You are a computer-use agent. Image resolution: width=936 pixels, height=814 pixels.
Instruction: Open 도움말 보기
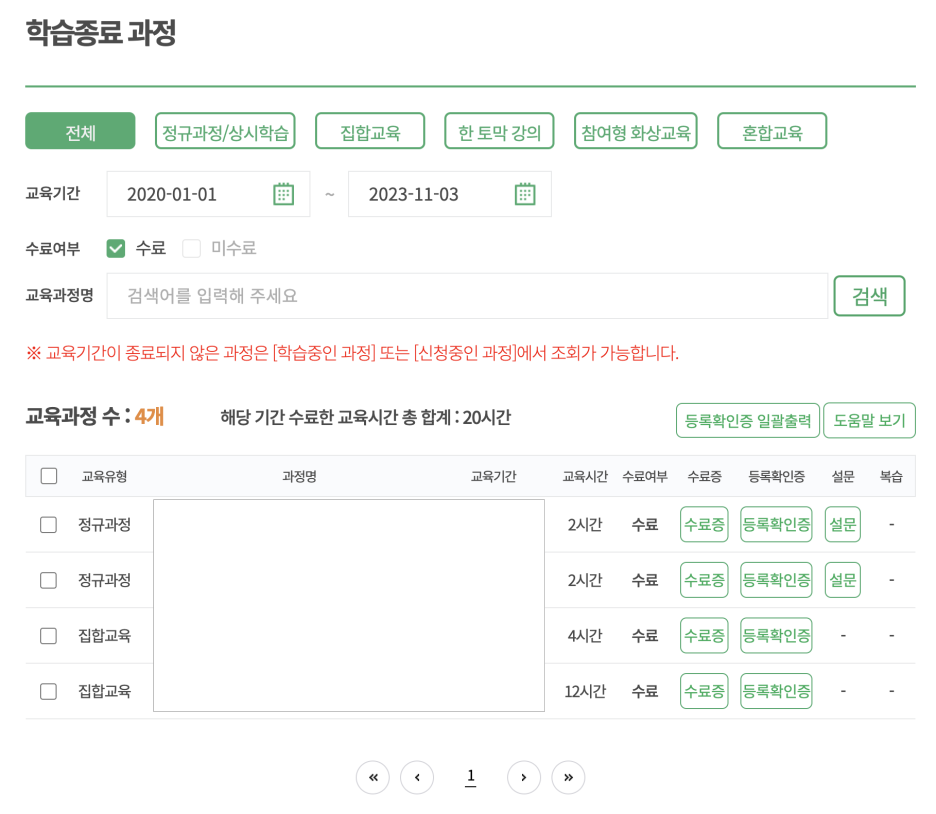(x=869, y=421)
